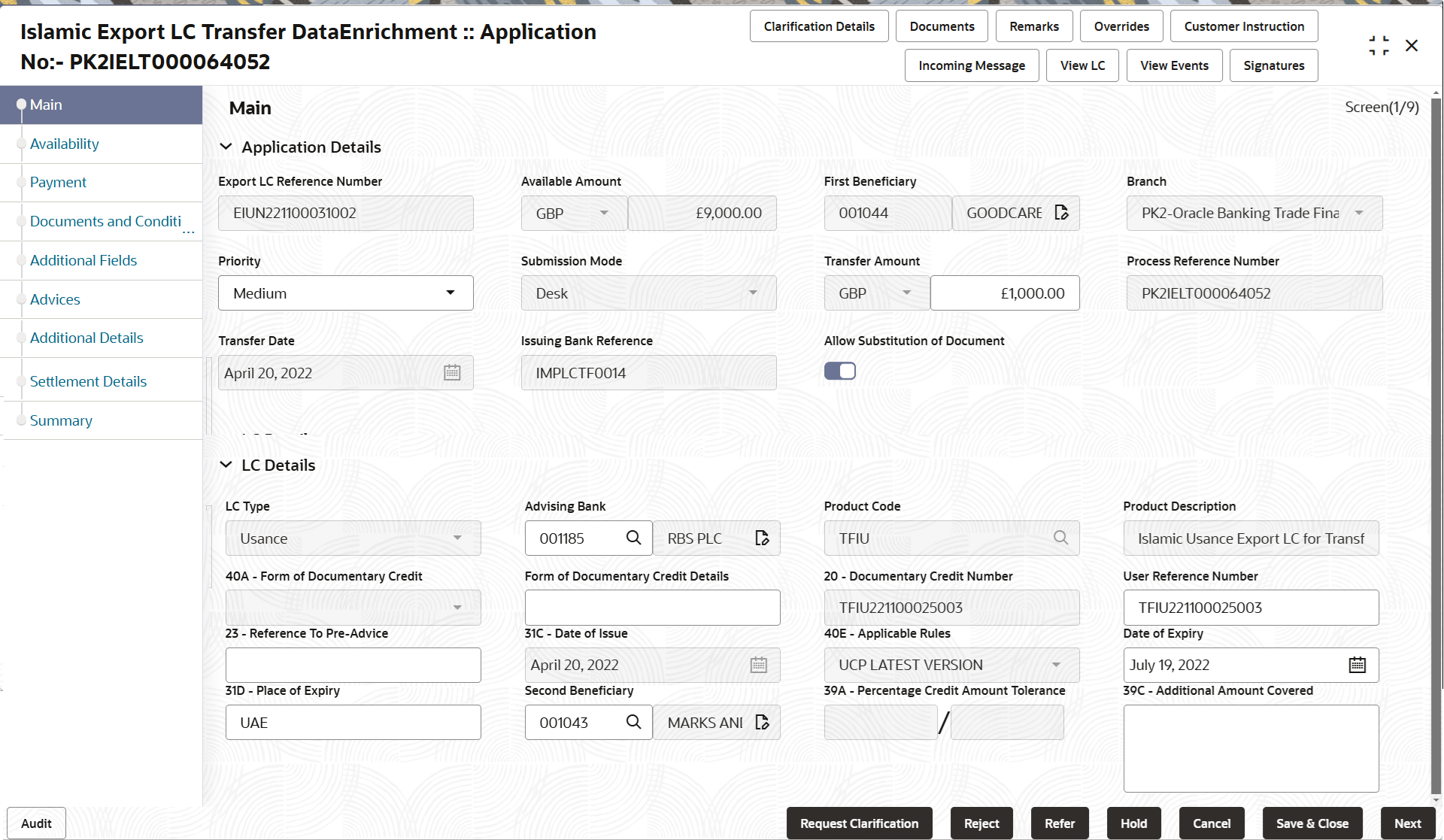Open Transfer Amount currency GBP dropdown
Screen dimensions: 1444x840
(x=875, y=293)
